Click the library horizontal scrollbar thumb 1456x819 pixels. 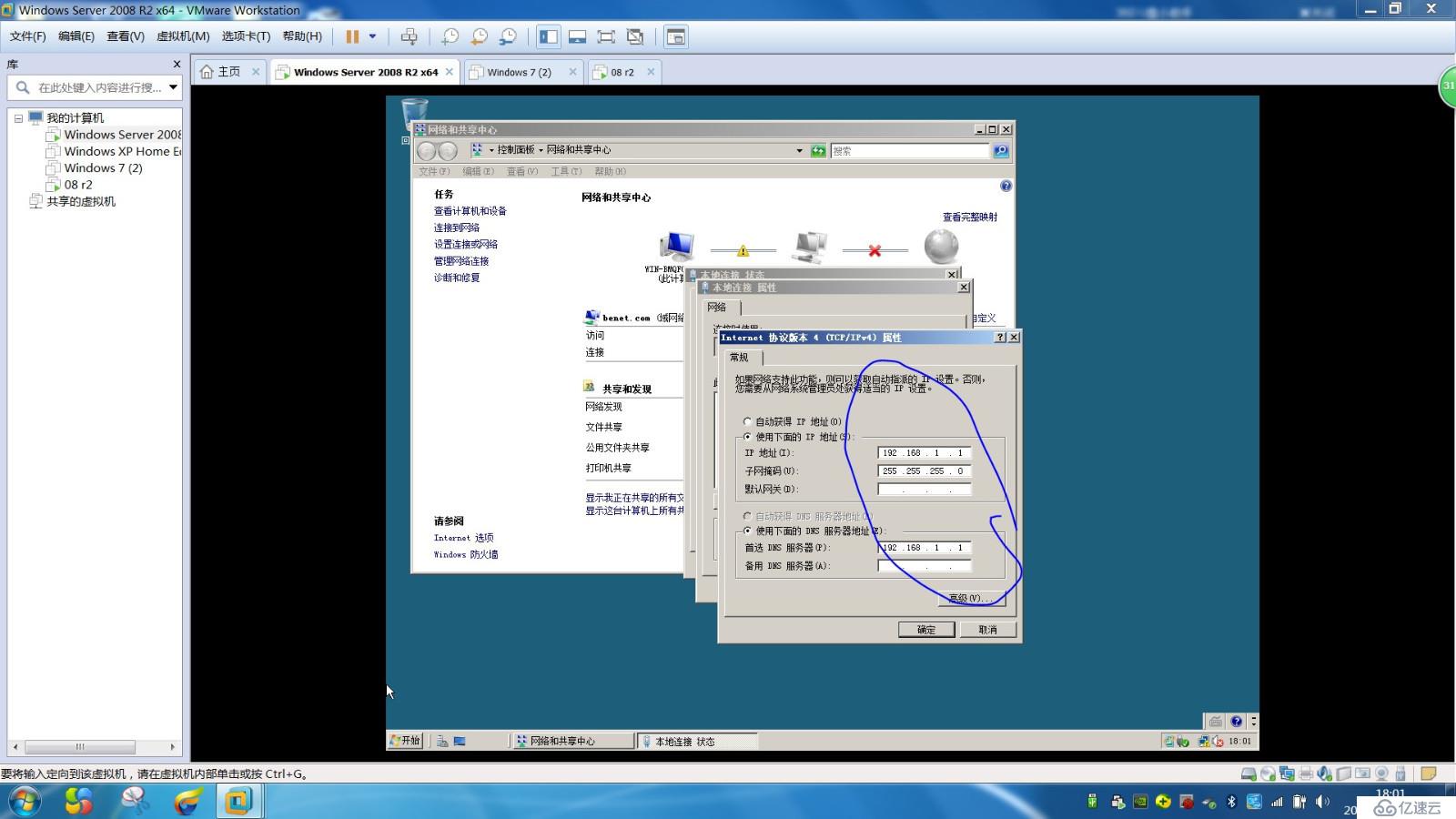[80, 747]
